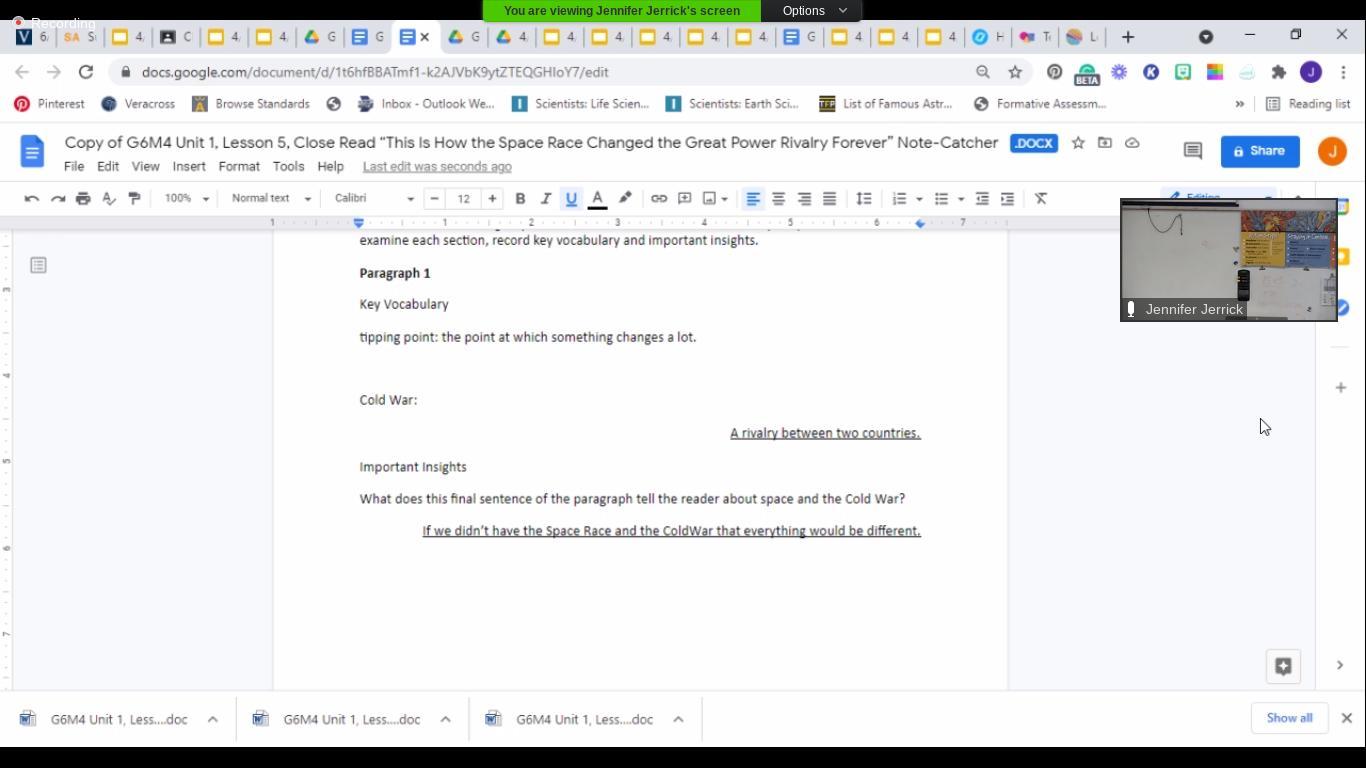Viewport: 1366px width, 768px height.
Task: Click the Print icon
Action: (x=83, y=199)
